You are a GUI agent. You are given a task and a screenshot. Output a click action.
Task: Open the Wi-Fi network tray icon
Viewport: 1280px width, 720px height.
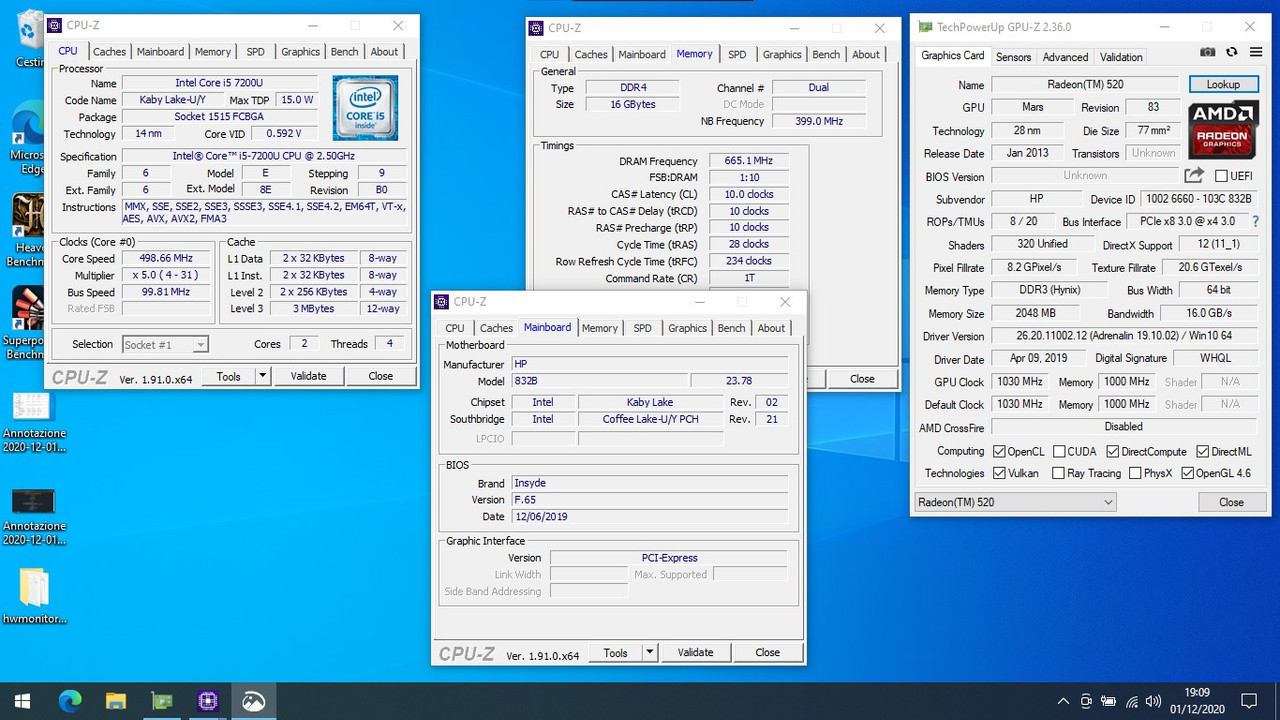click(1133, 701)
